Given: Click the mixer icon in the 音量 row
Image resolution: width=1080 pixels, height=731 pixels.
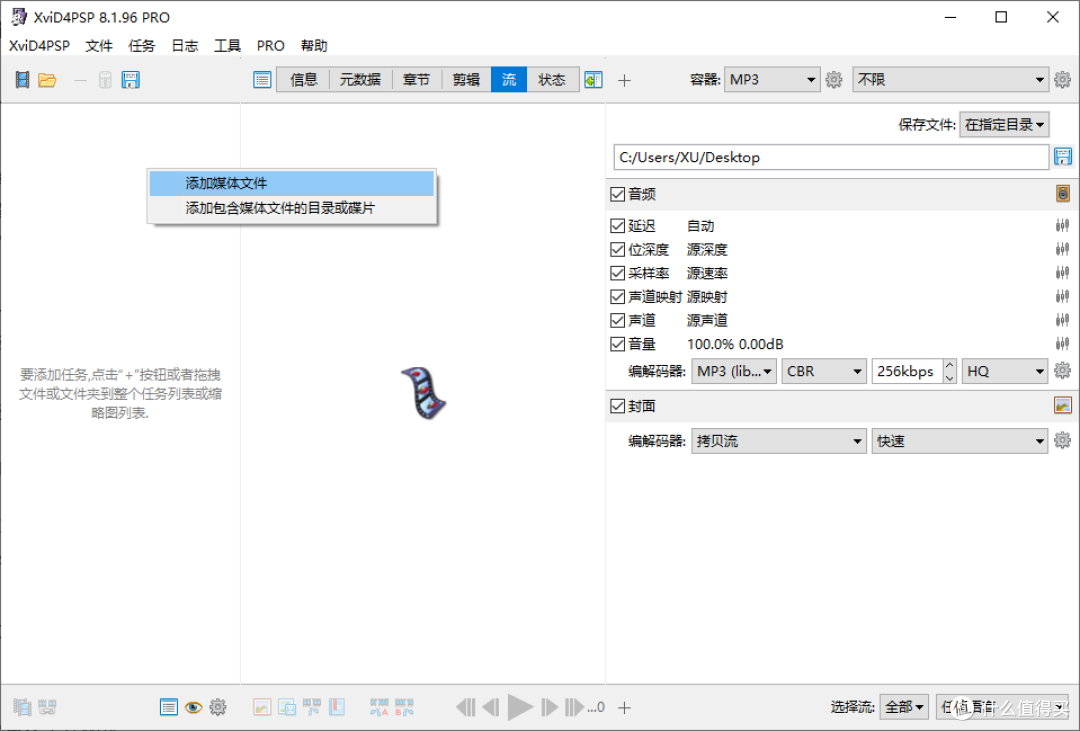Looking at the screenshot, I should [x=1062, y=343].
